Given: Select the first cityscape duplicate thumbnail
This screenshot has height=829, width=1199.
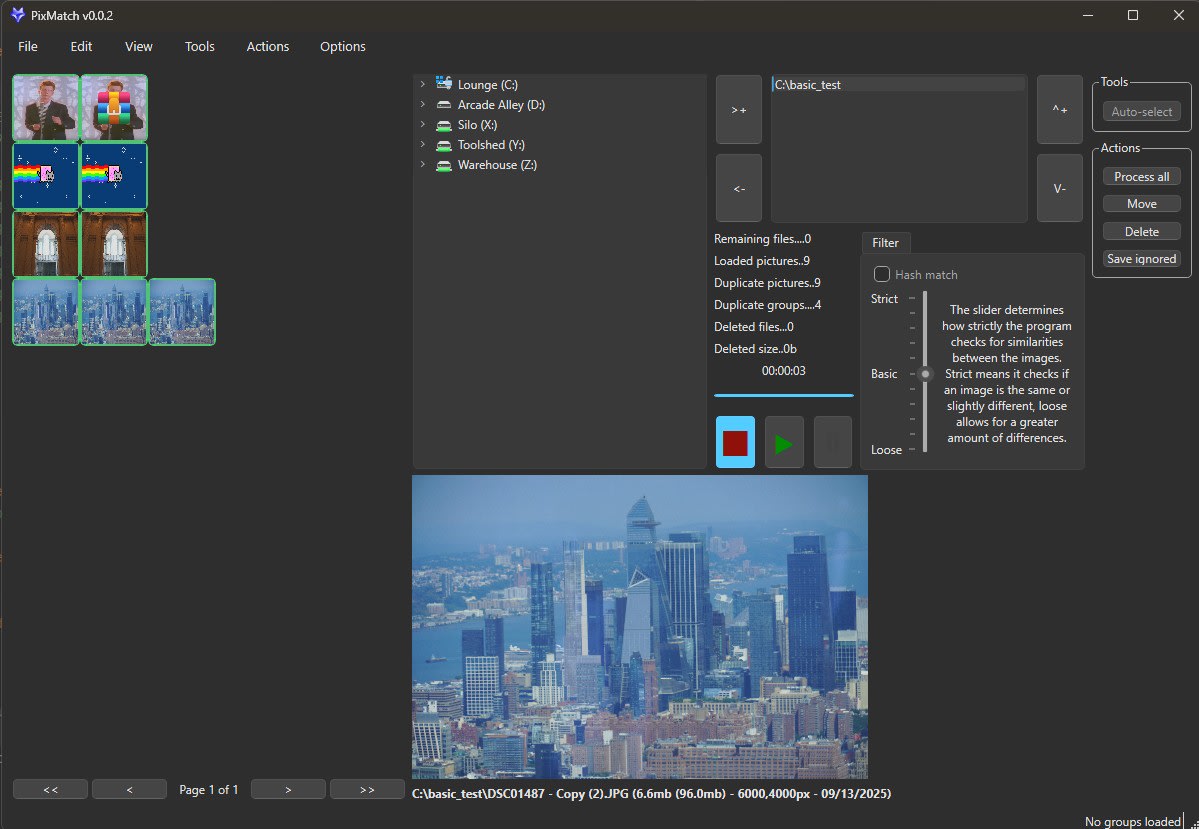Looking at the screenshot, I should point(45,311).
